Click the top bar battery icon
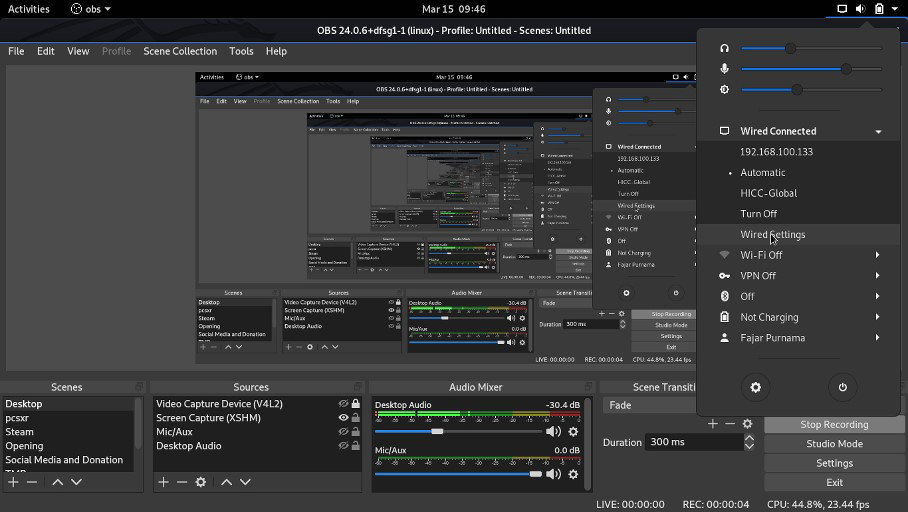Image resolution: width=908 pixels, height=512 pixels. tap(879, 9)
